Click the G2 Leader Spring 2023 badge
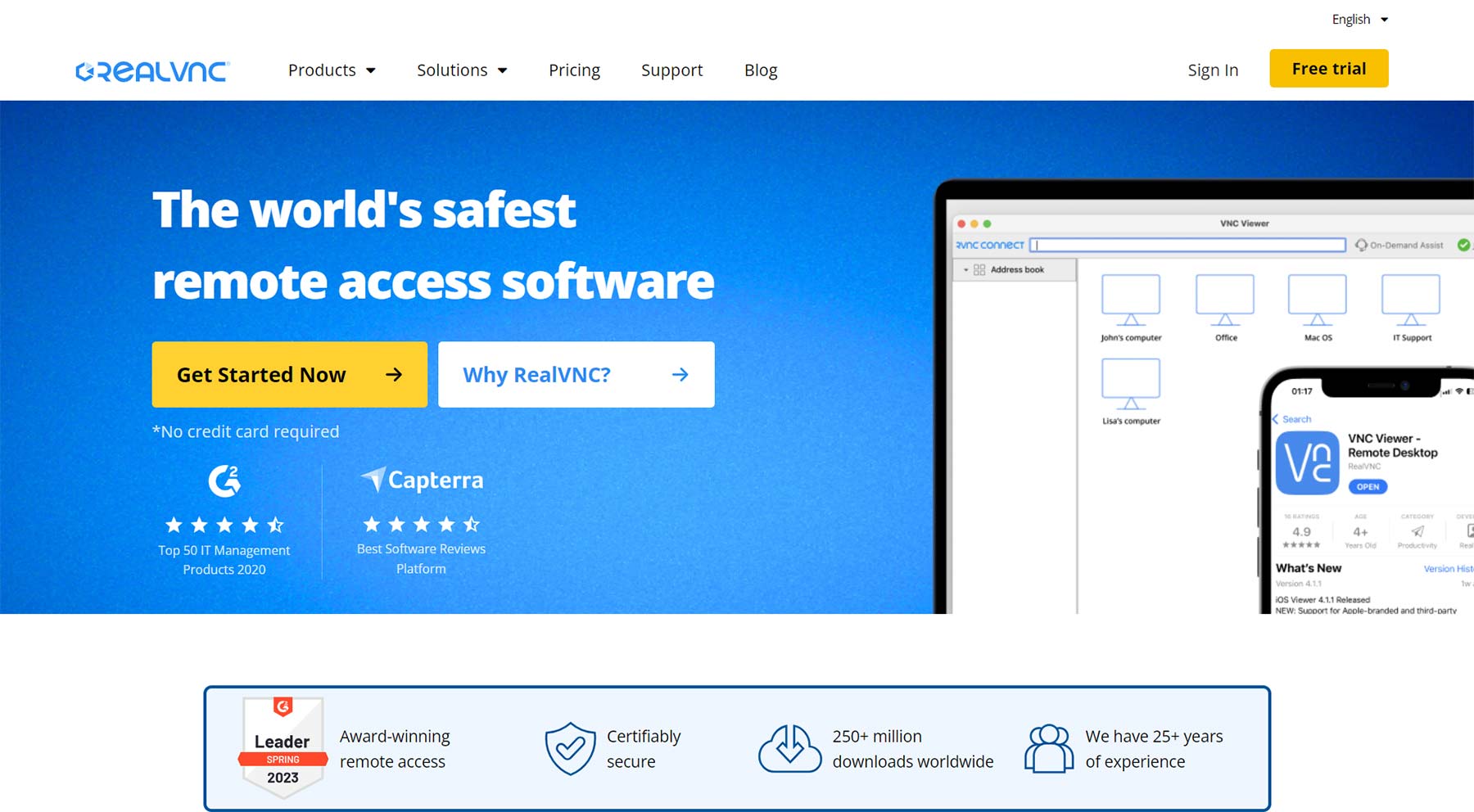The height and width of the screenshot is (812, 1474). pos(283,747)
